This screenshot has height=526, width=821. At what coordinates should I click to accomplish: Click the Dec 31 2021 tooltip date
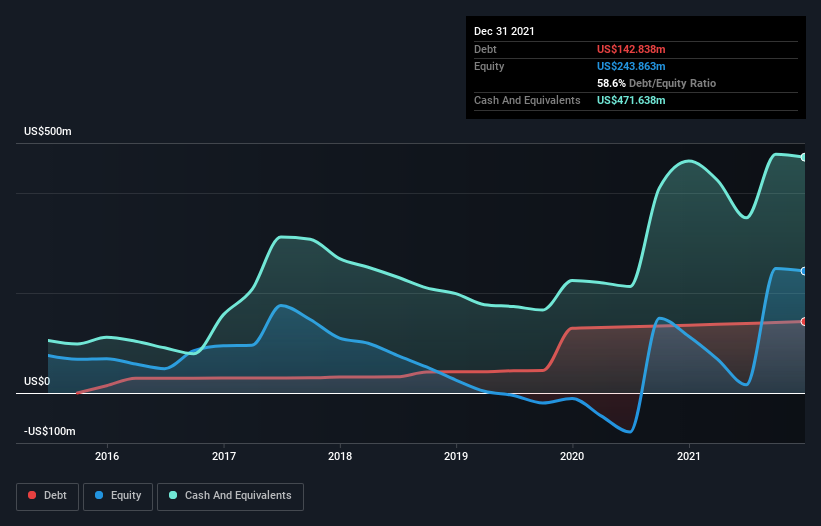504,31
